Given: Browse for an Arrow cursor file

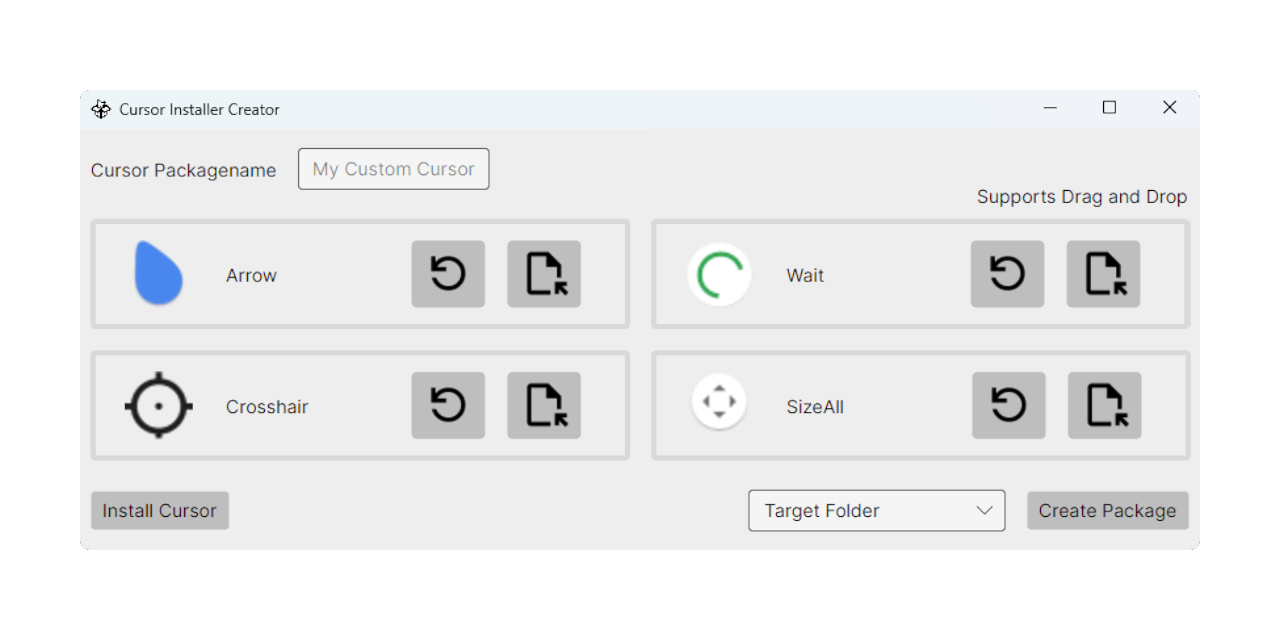Looking at the screenshot, I should click(x=544, y=274).
